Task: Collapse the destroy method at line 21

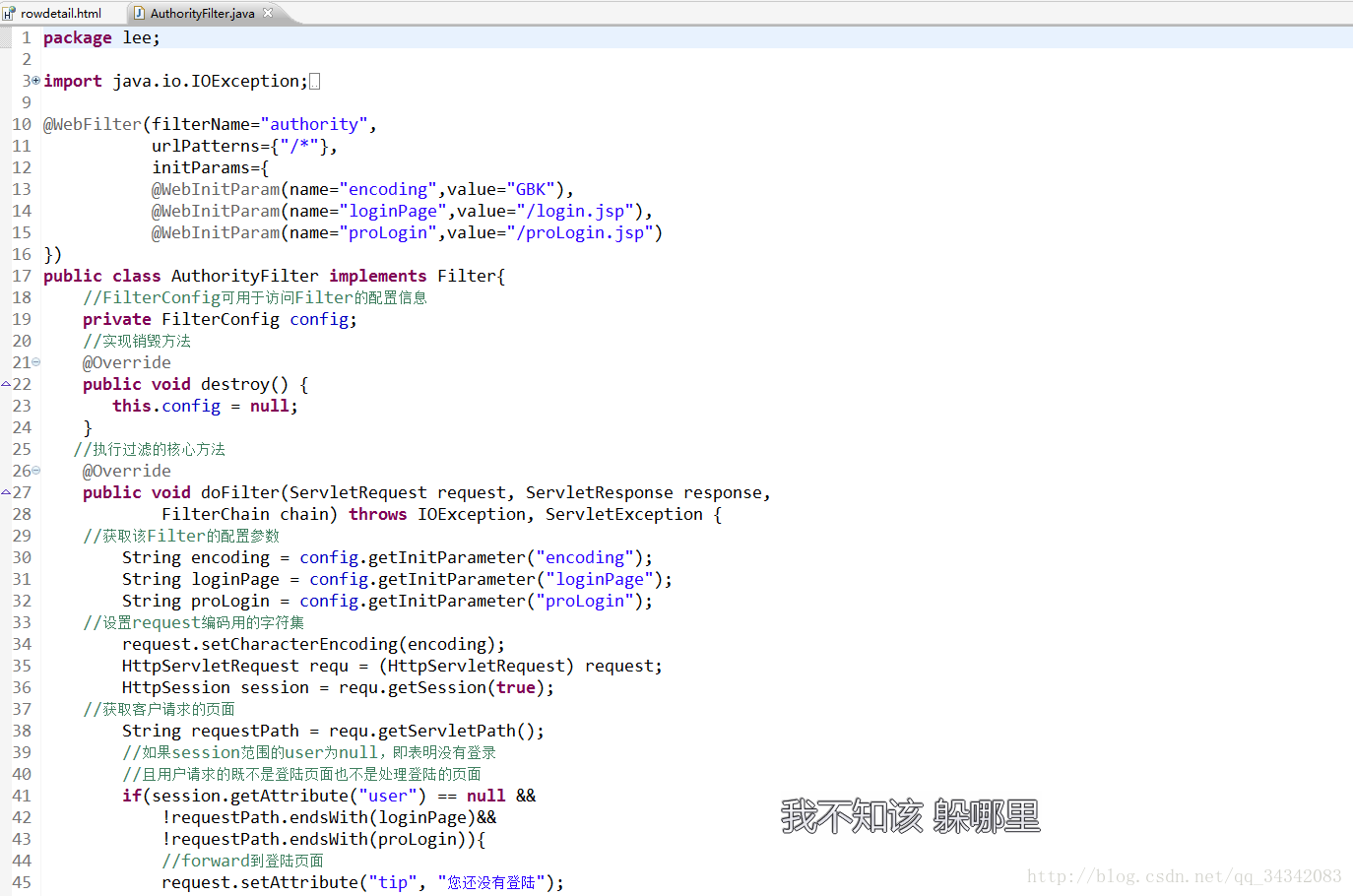Action: tap(36, 362)
